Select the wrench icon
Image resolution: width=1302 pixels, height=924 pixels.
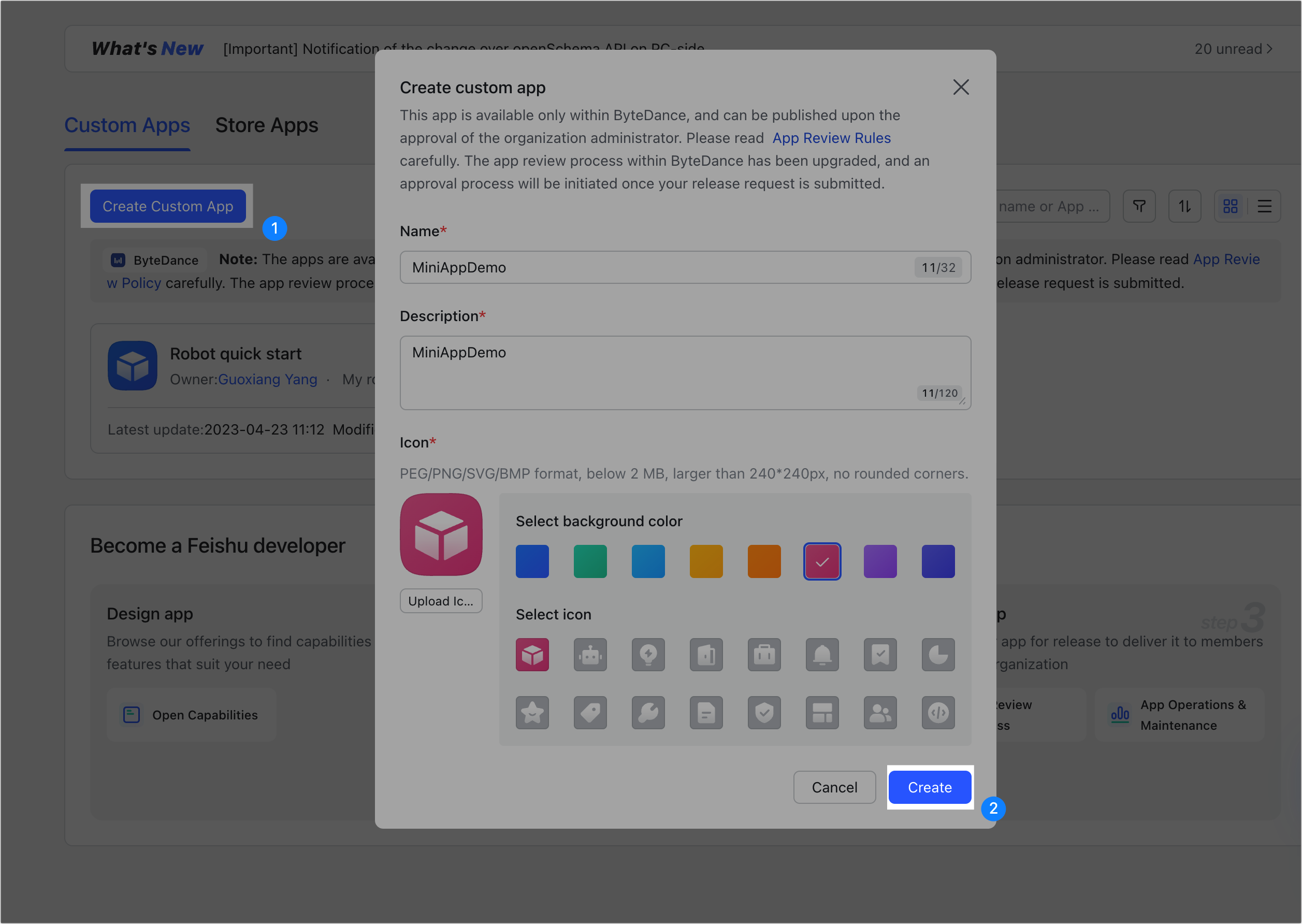(648, 712)
